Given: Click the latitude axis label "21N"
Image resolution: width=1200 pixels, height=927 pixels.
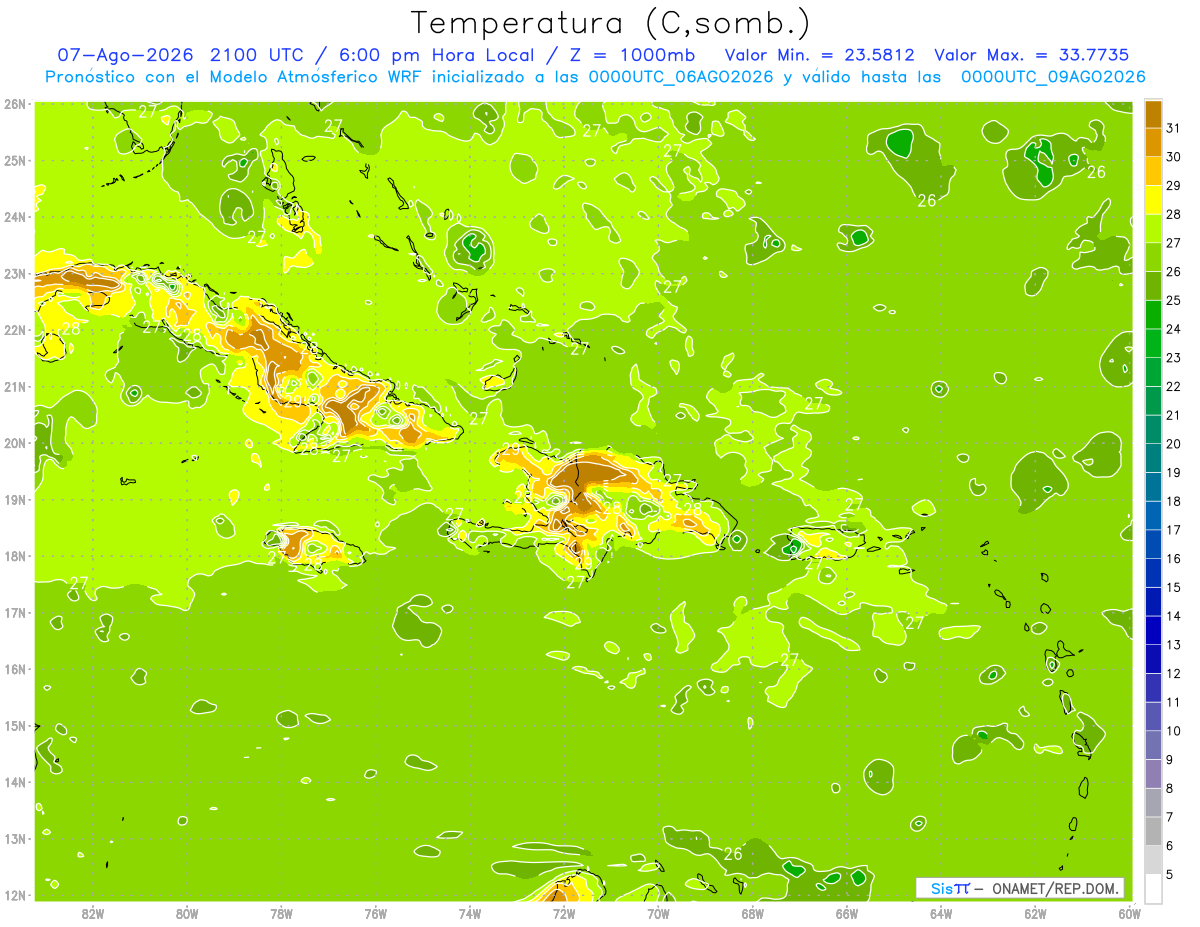Looking at the screenshot, I should (x=15, y=387).
